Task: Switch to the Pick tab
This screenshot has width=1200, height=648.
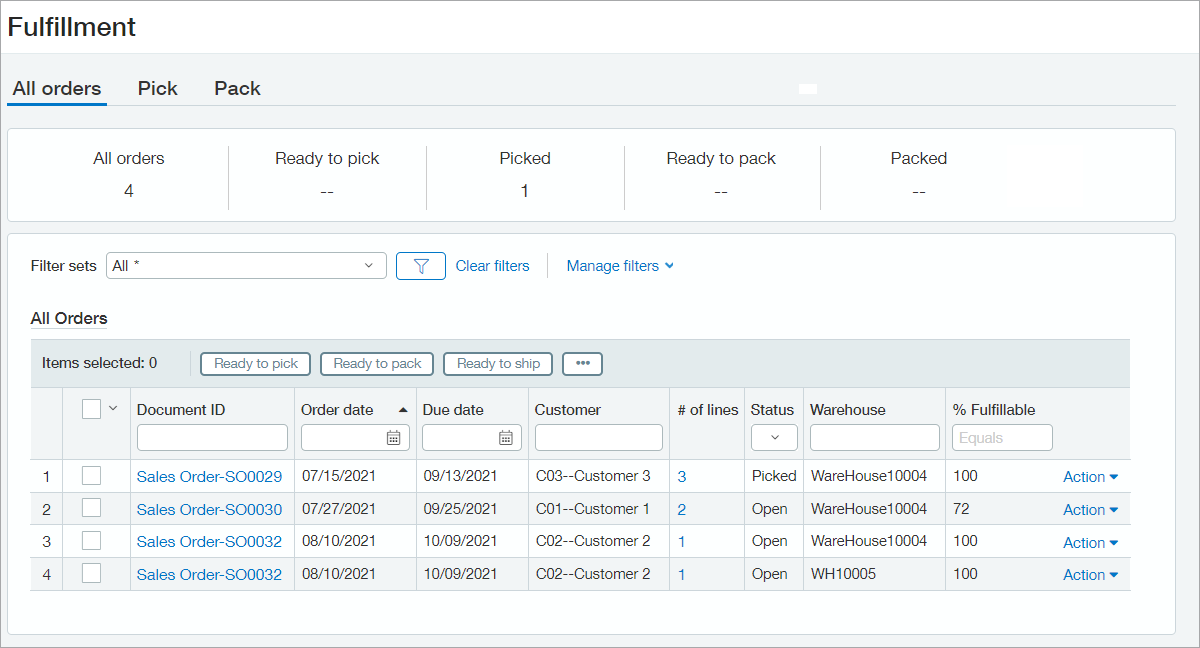Action: (157, 88)
